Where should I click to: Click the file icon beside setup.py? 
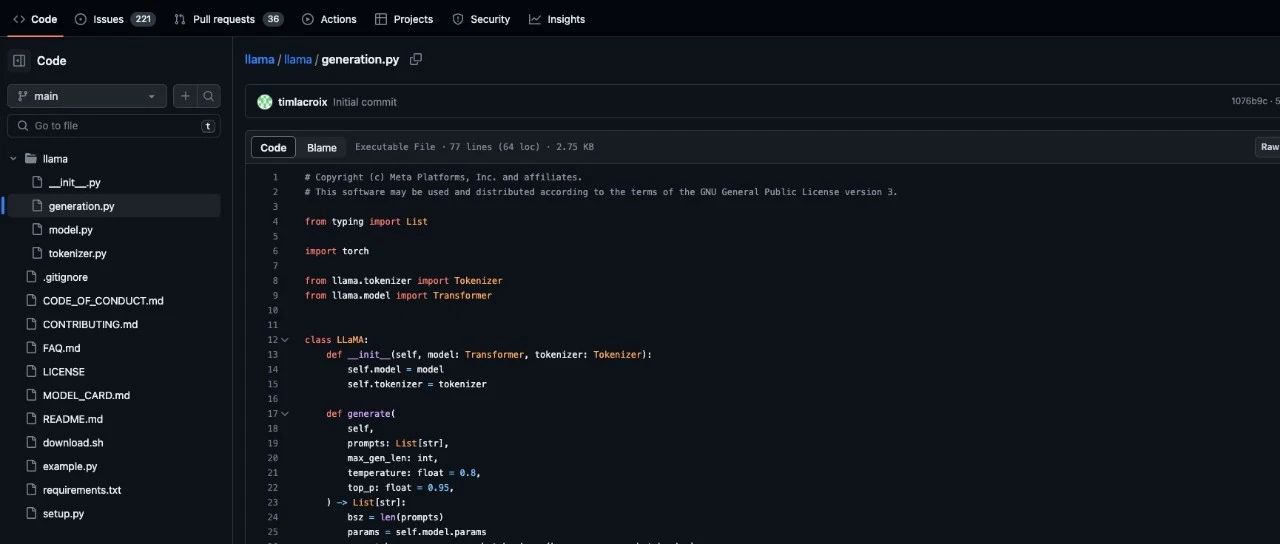click(x=31, y=514)
